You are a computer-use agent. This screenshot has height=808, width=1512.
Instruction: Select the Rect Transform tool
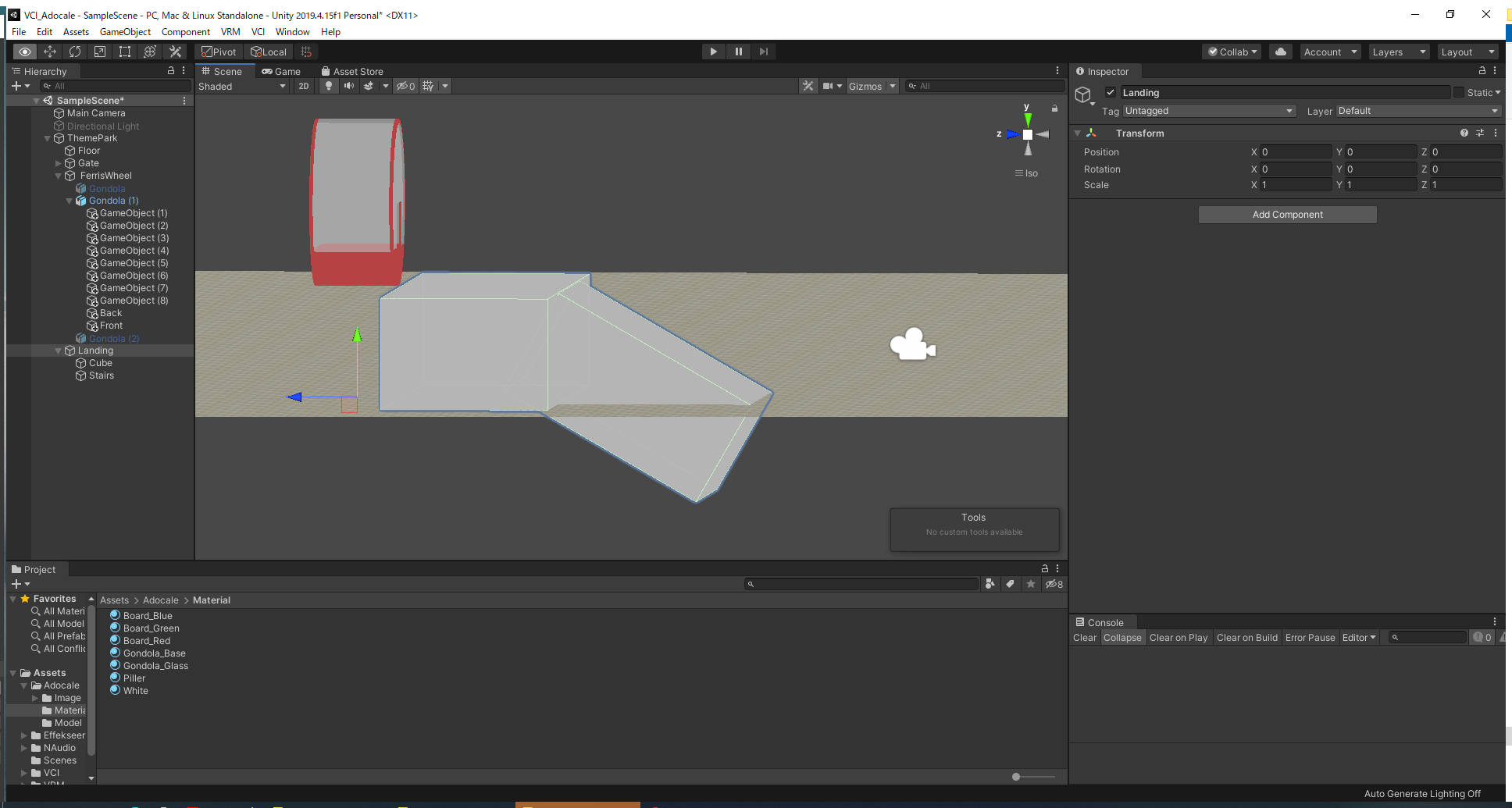click(x=125, y=52)
